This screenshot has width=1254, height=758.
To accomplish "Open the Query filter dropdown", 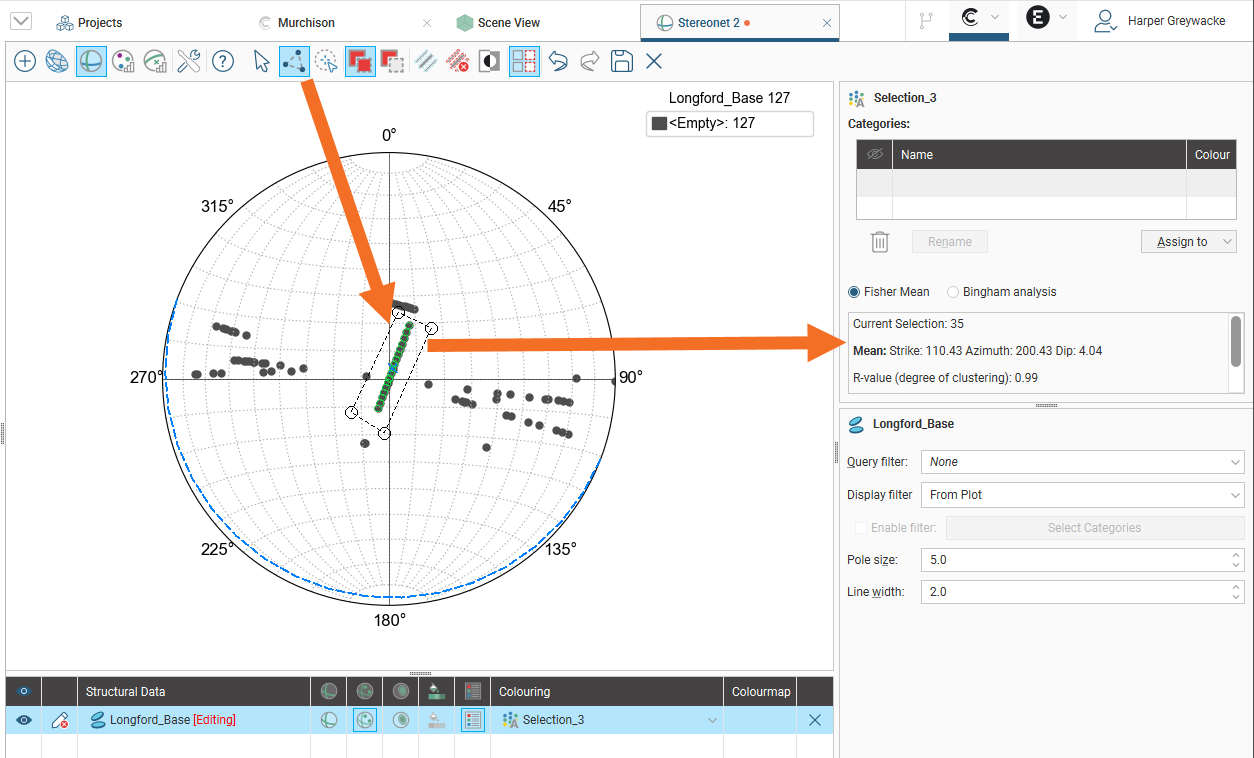I will click(1084, 462).
